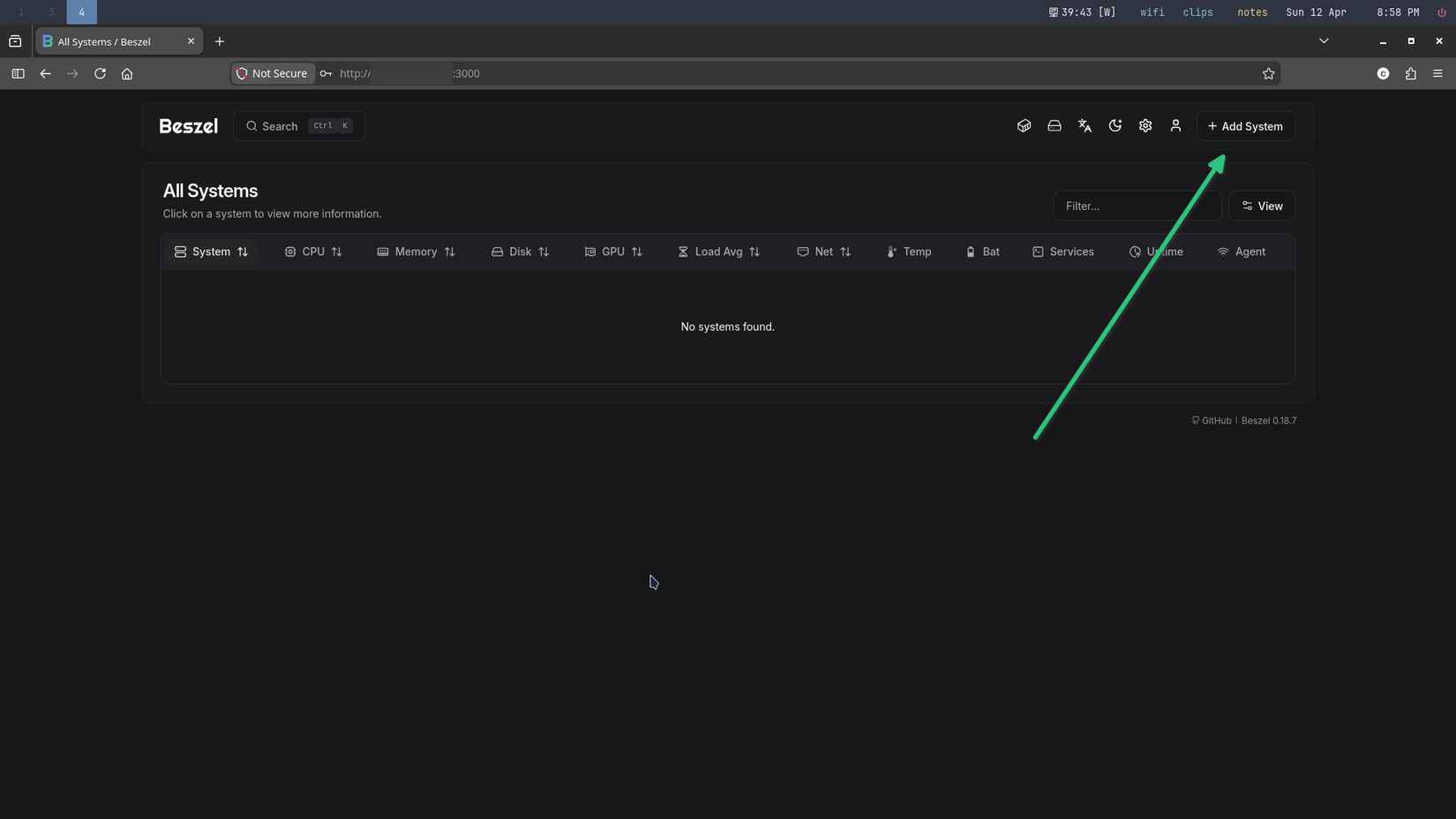
Task: Open settings gear icon
Action: (x=1145, y=126)
